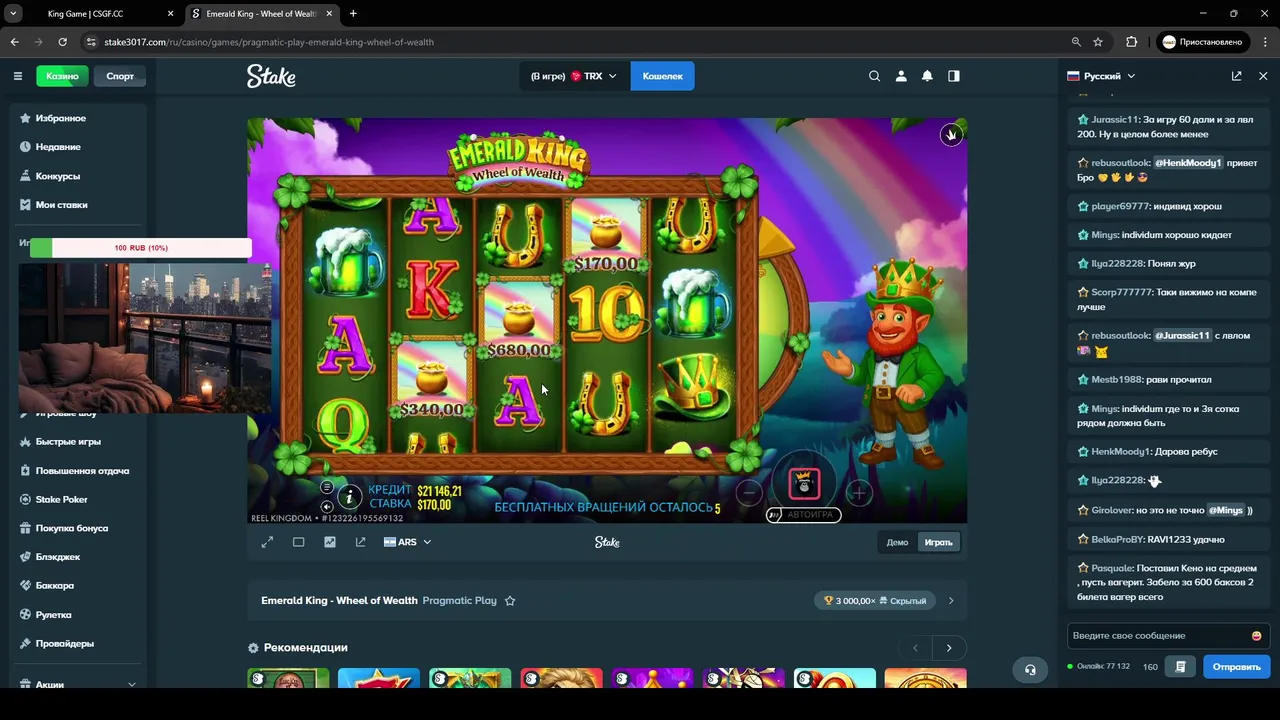Select the Казино tab
The height and width of the screenshot is (720, 1280).
[62, 76]
